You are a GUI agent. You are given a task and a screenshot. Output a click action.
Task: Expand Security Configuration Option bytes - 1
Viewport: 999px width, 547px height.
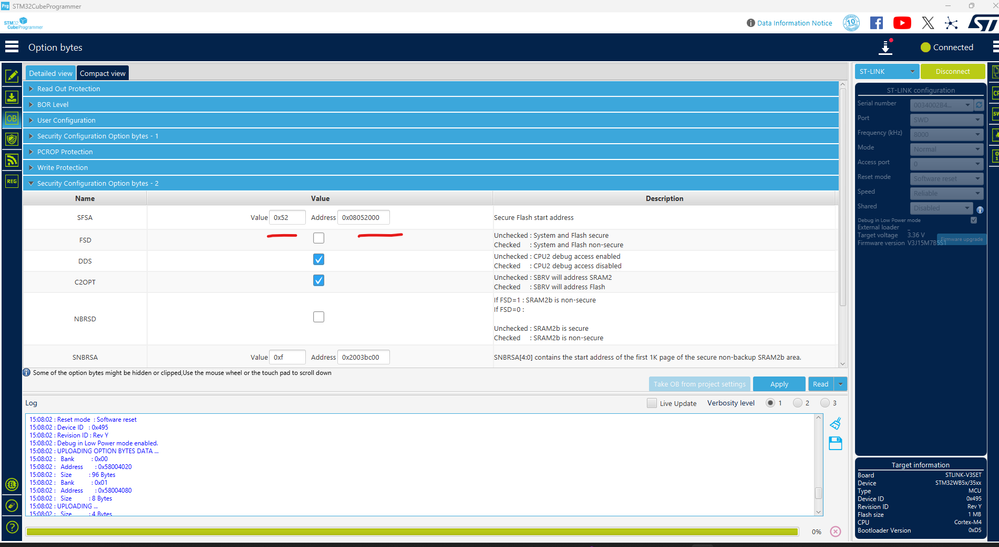(x=431, y=136)
